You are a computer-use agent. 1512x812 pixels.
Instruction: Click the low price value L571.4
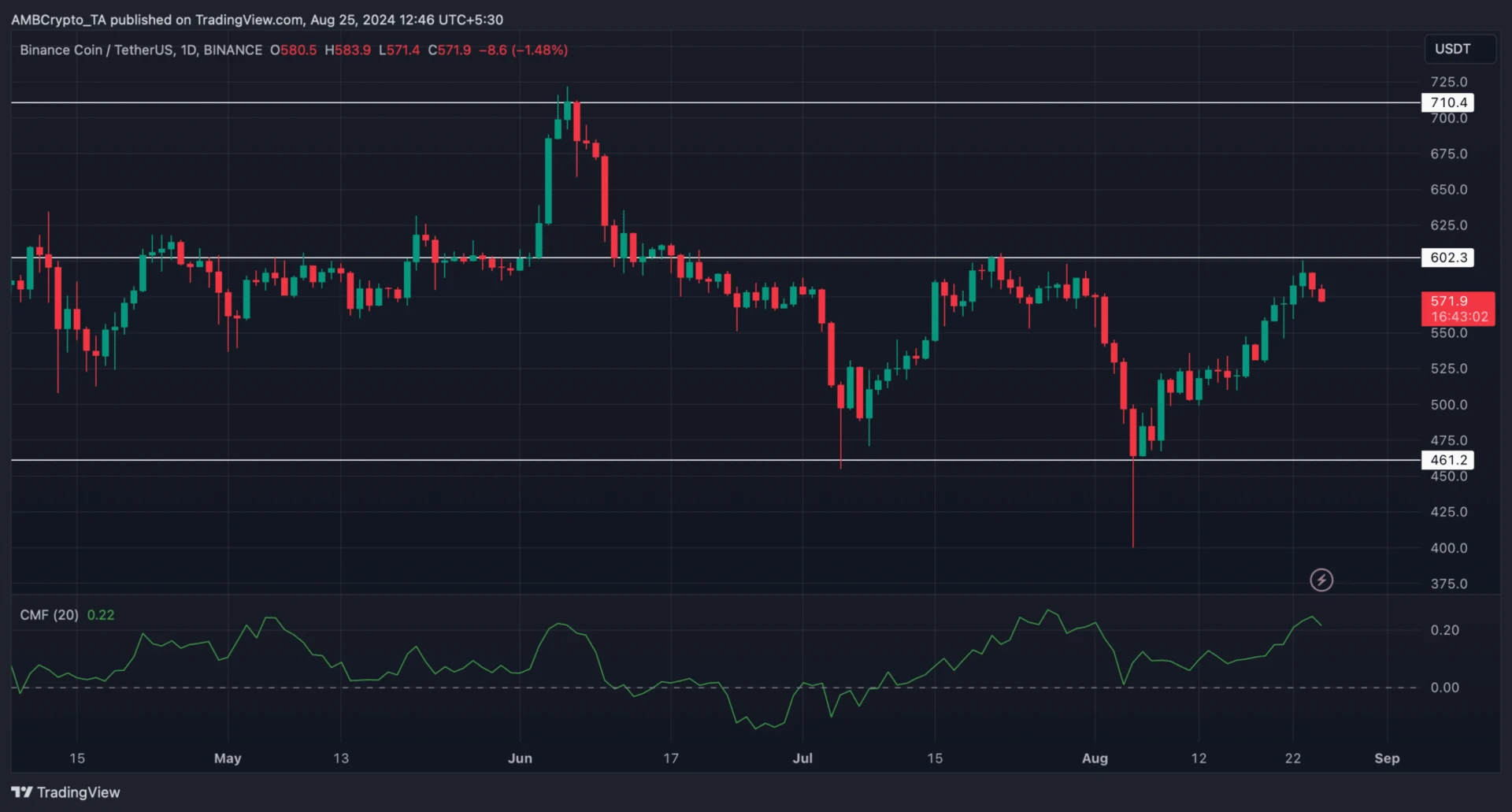pos(399,50)
